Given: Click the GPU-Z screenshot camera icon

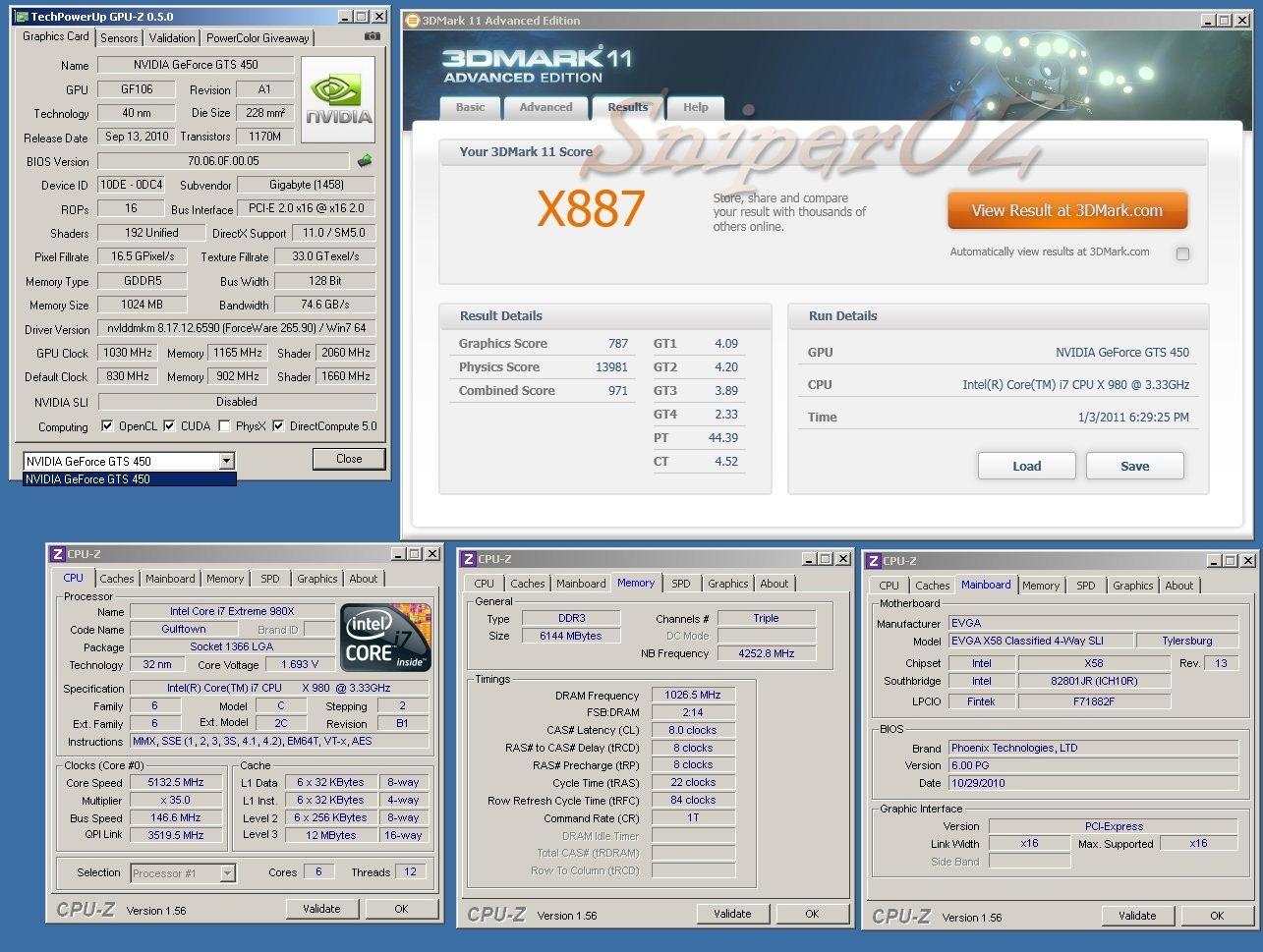Looking at the screenshot, I should point(373,36).
